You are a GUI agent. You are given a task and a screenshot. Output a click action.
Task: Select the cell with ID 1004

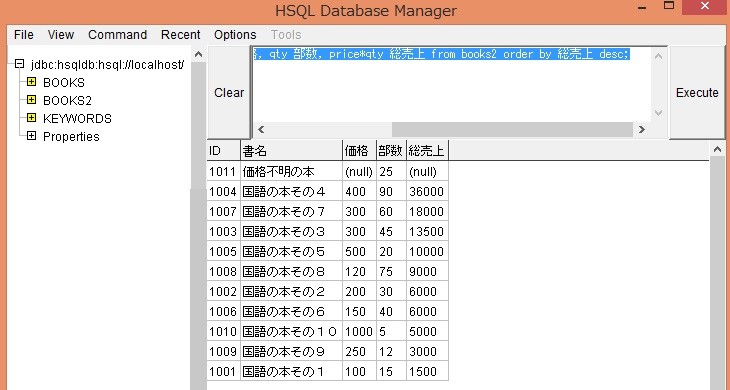[x=224, y=192]
